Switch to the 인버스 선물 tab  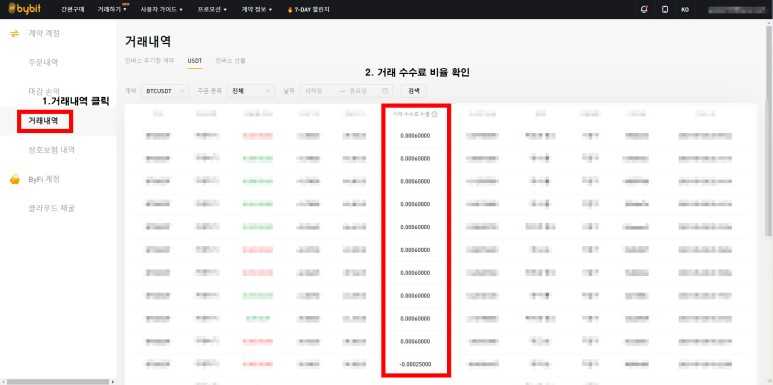click(230, 61)
